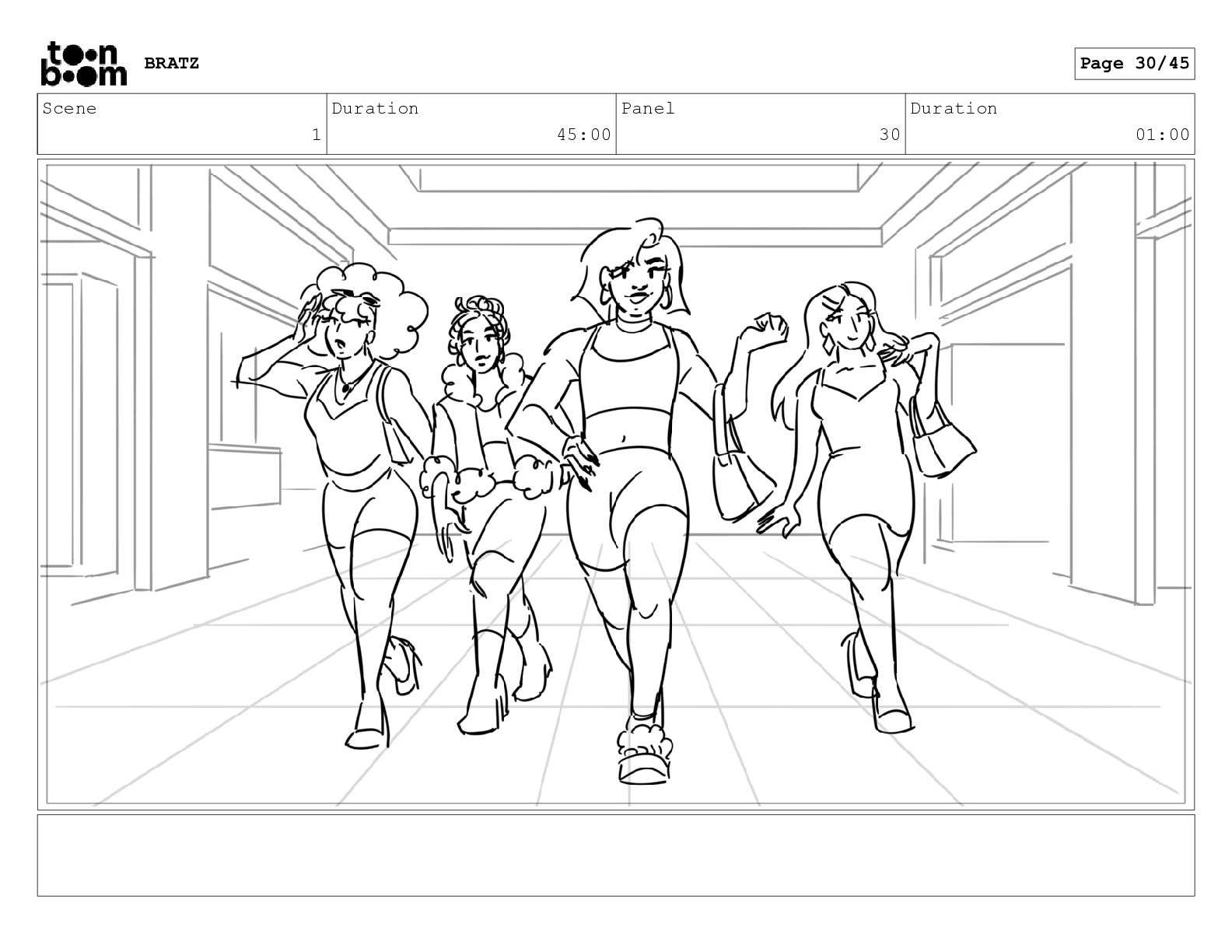Select the BRATZ project title text
This screenshot has height=952, width=1232.
[171, 63]
